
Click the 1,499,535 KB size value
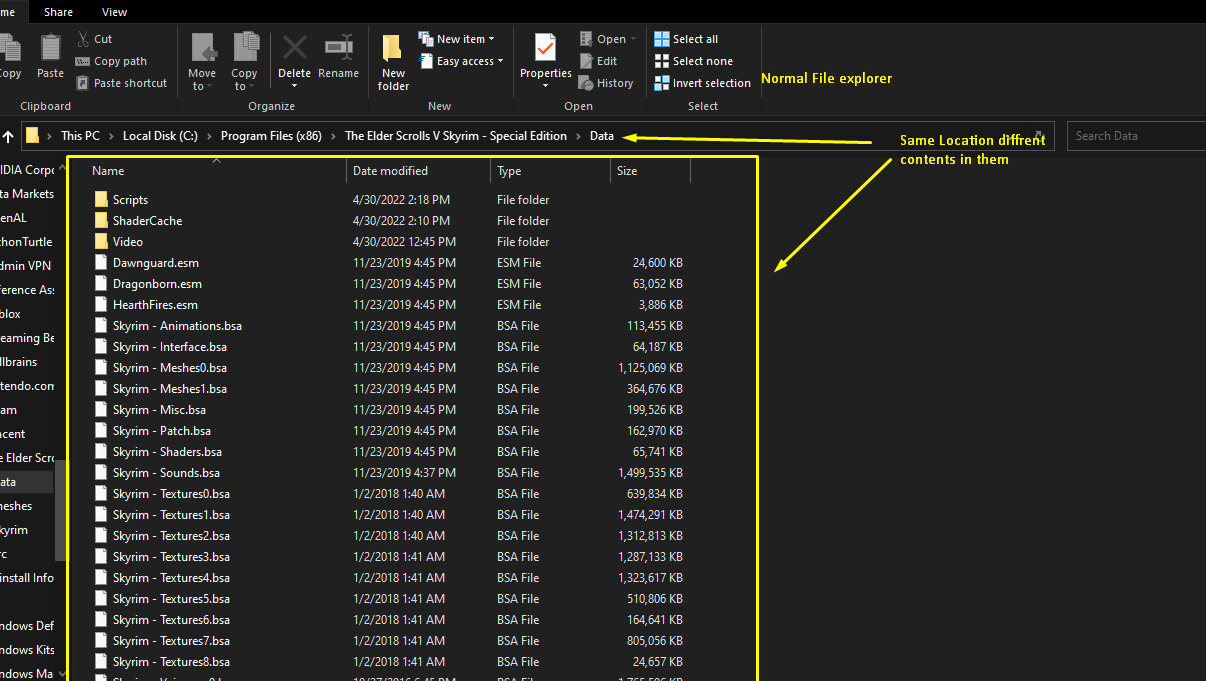(x=650, y=473)
